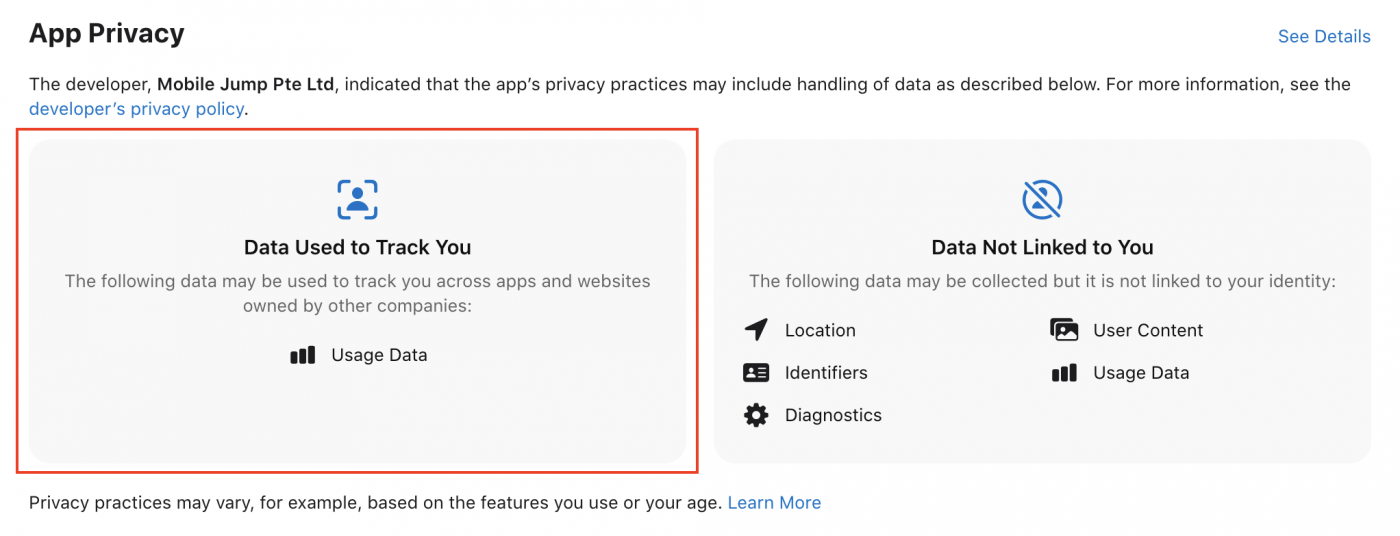The image size is (1400, 536).
Task: Click the App Privacy section title
Action: 106,34
